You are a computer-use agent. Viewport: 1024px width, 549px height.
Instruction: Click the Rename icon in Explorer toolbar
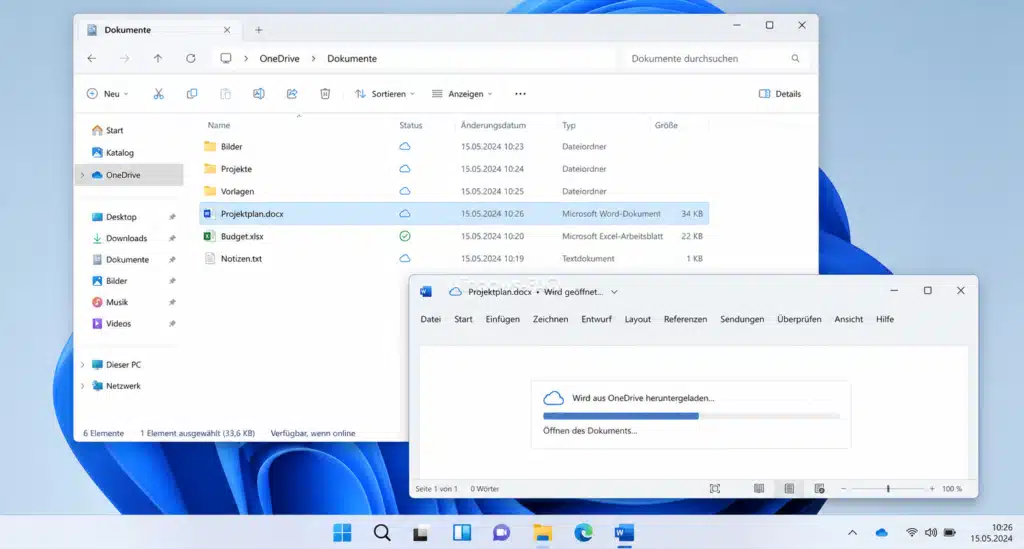coord(259,94)
